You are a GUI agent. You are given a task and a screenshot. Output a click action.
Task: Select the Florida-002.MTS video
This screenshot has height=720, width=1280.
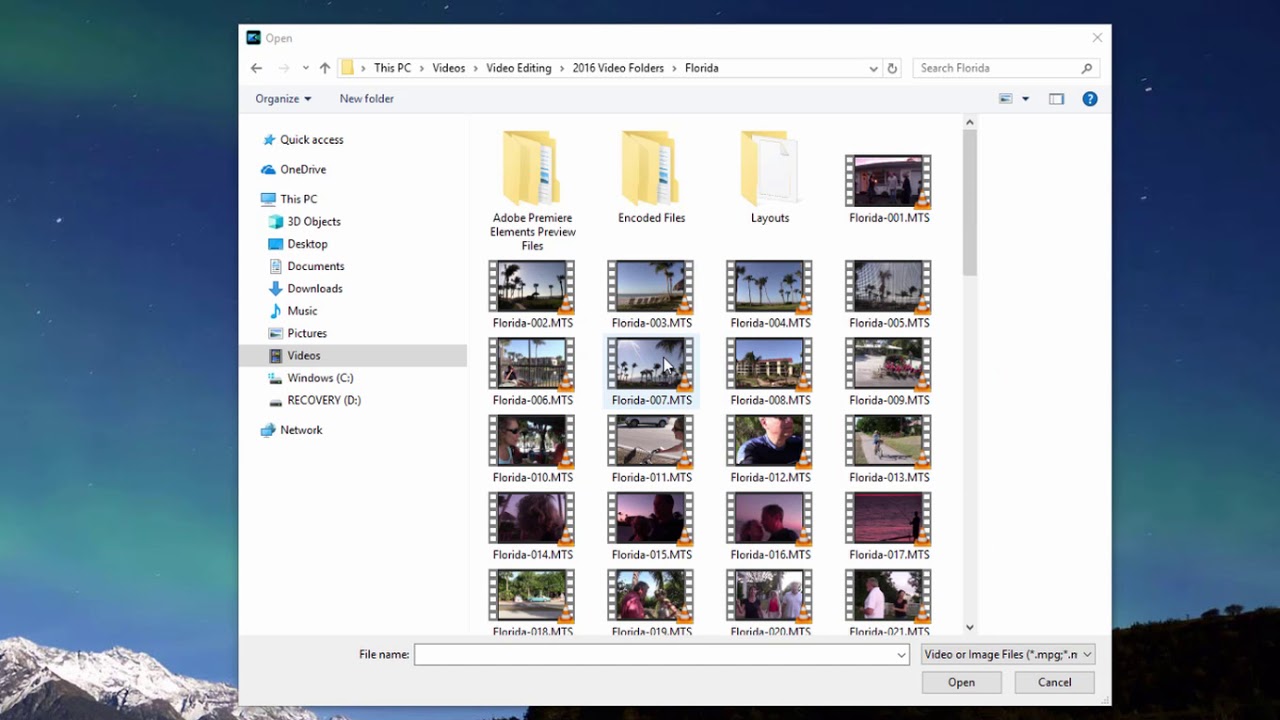tap(532, 294)
